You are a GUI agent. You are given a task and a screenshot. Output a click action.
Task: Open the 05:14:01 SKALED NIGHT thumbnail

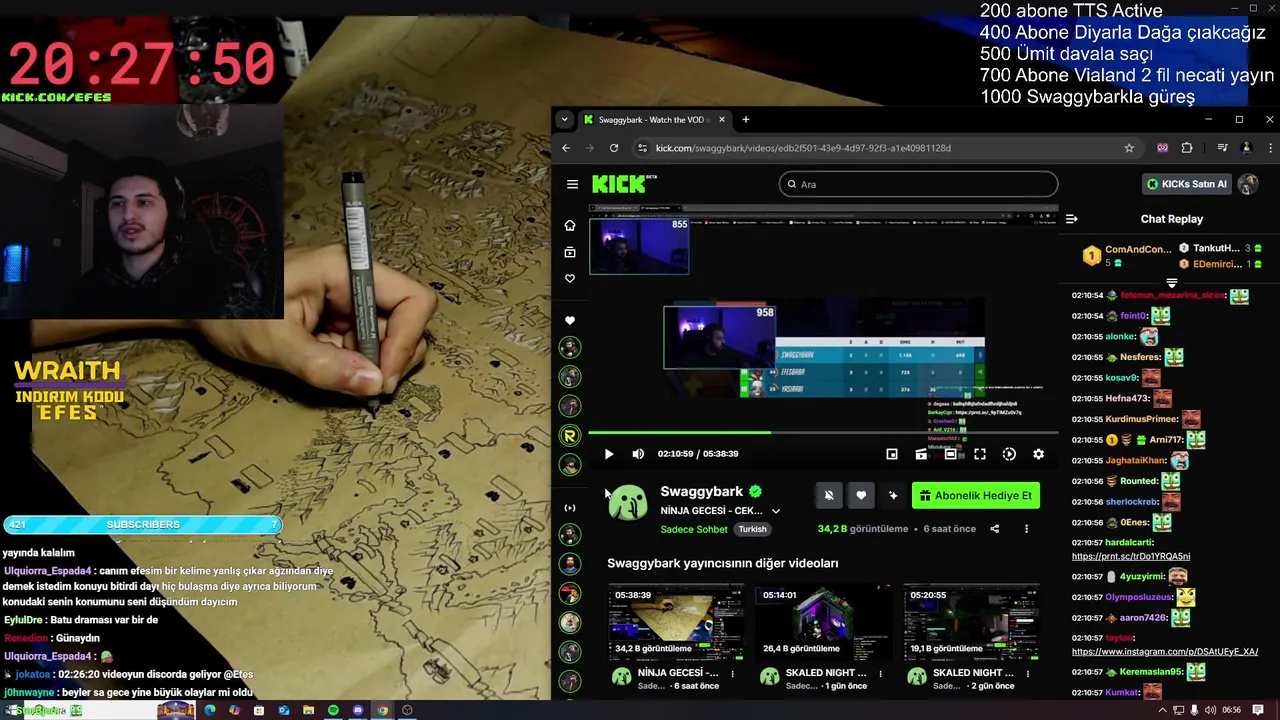[x=824, y=622]
